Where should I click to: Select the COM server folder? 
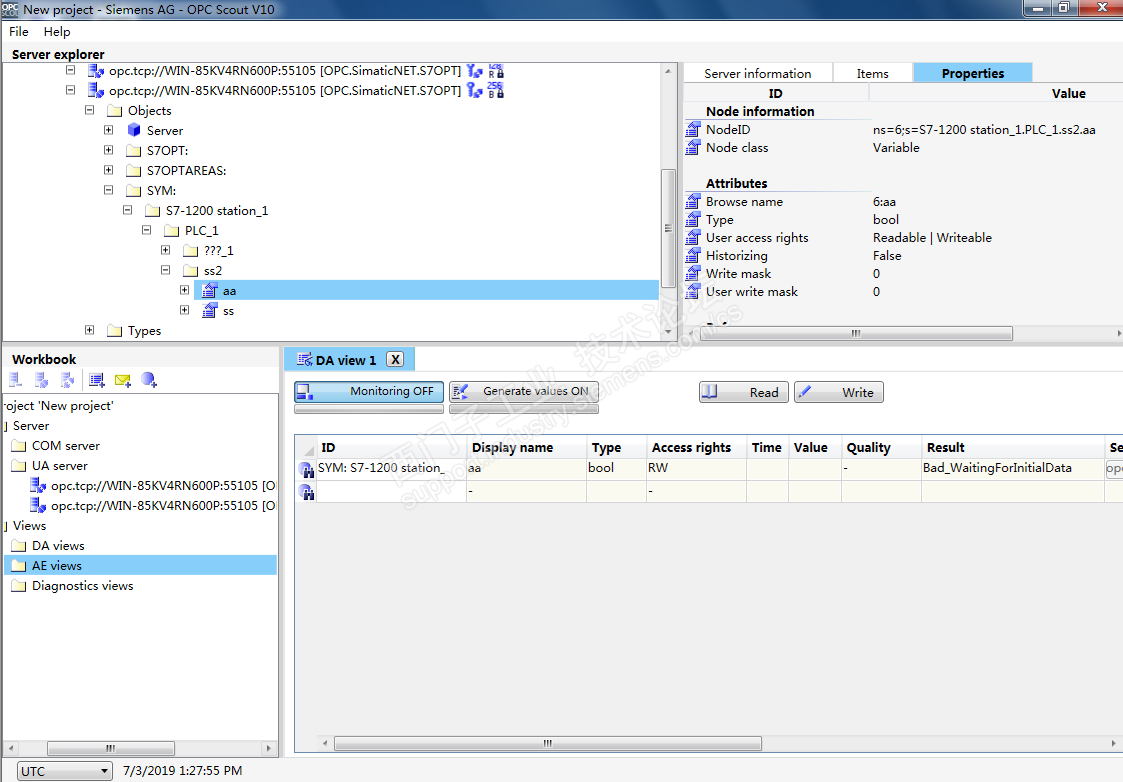tap(66, 445)
